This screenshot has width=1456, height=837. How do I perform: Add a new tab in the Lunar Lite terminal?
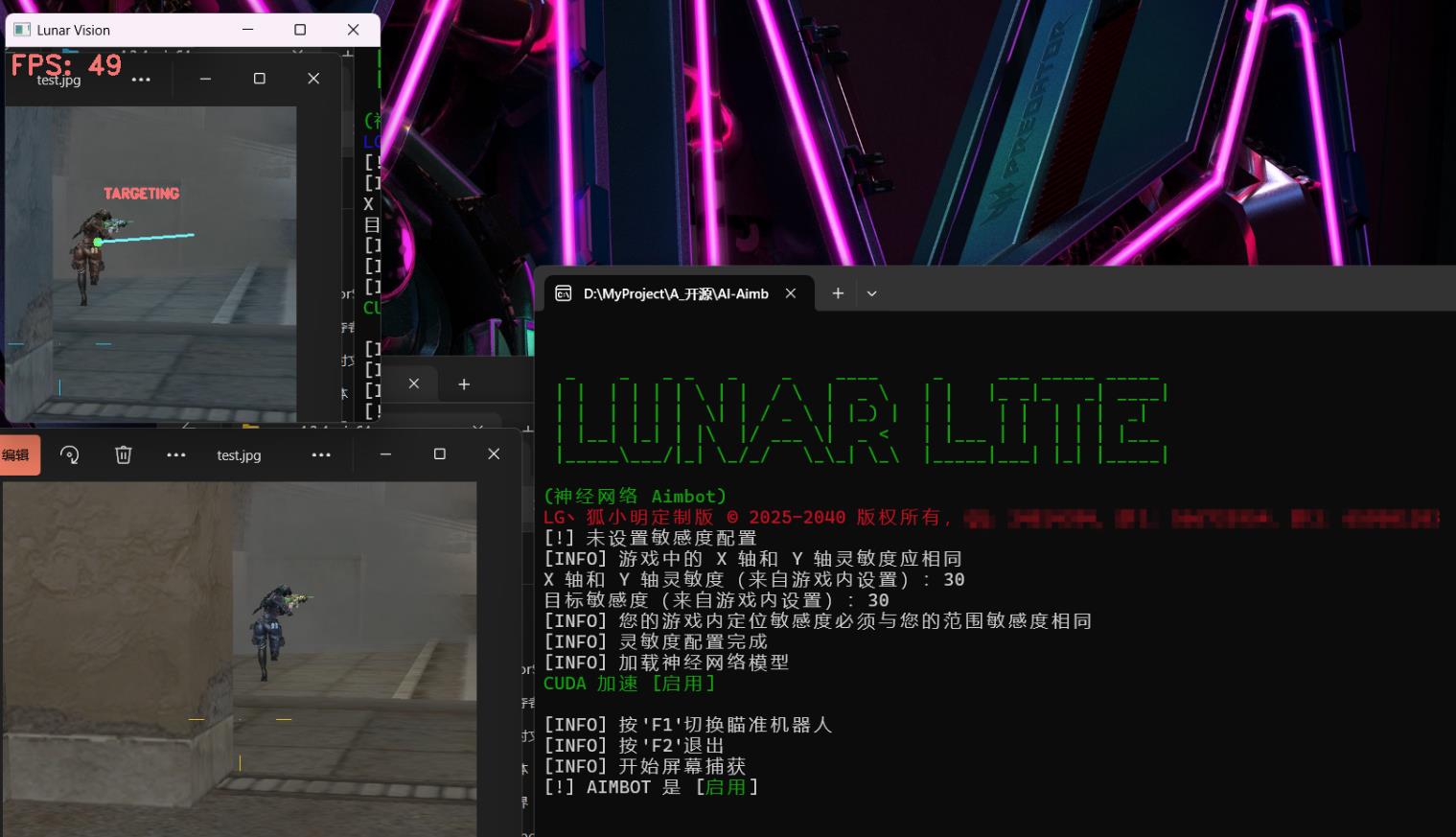[x=838, y=293]
